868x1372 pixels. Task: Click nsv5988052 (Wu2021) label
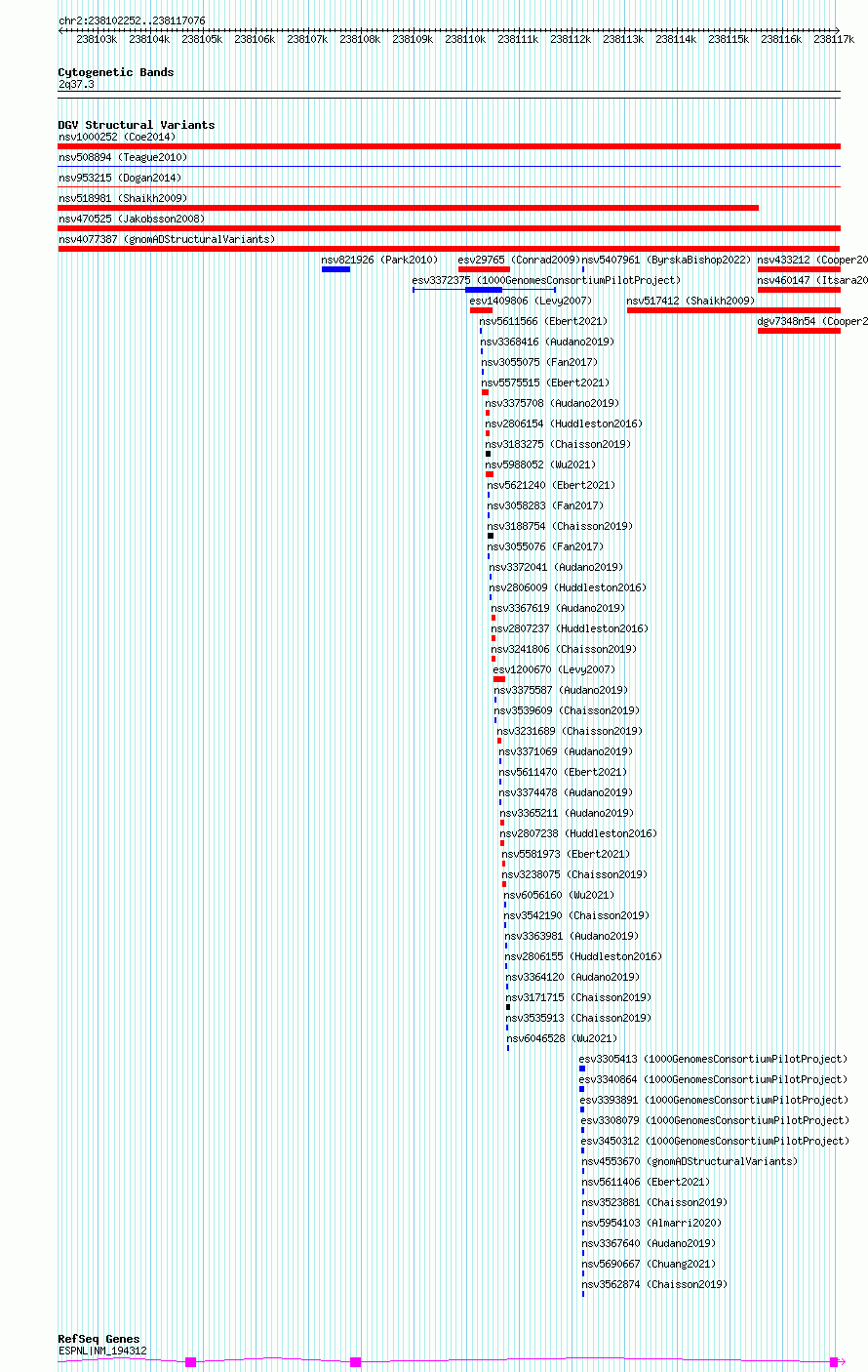pyautogui.click(x=540, y=464)
